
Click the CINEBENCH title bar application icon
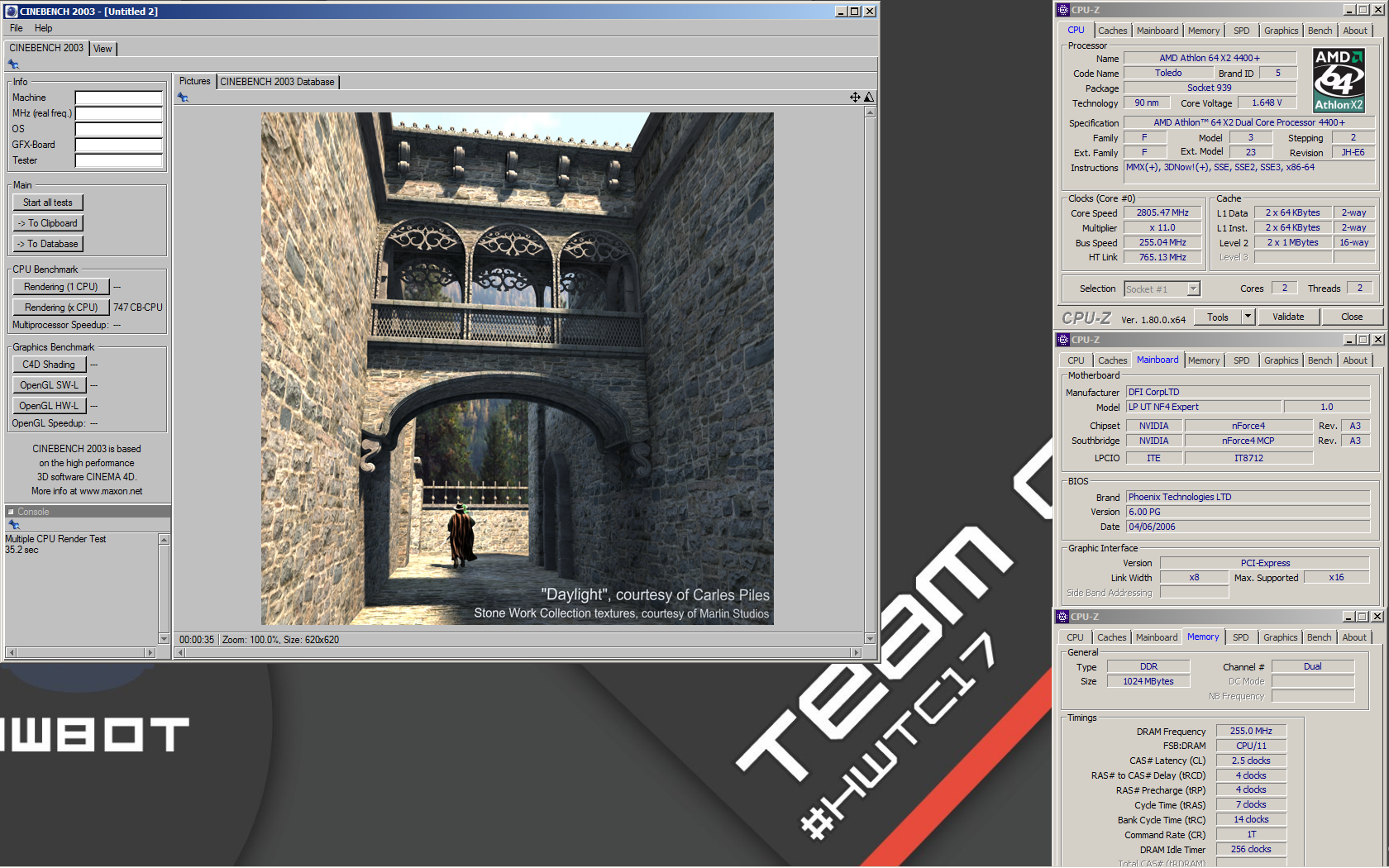click(11, 12)
